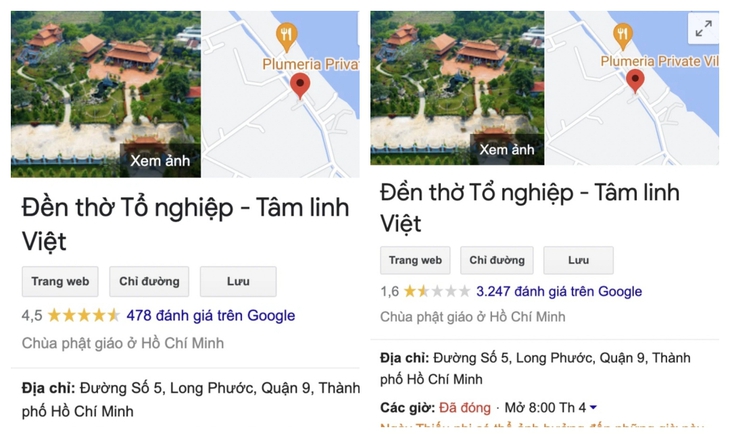This screenshot has height=438, width=730.
Task: Open the aerial temple photo in the left panel
Action: click(106, 94)
